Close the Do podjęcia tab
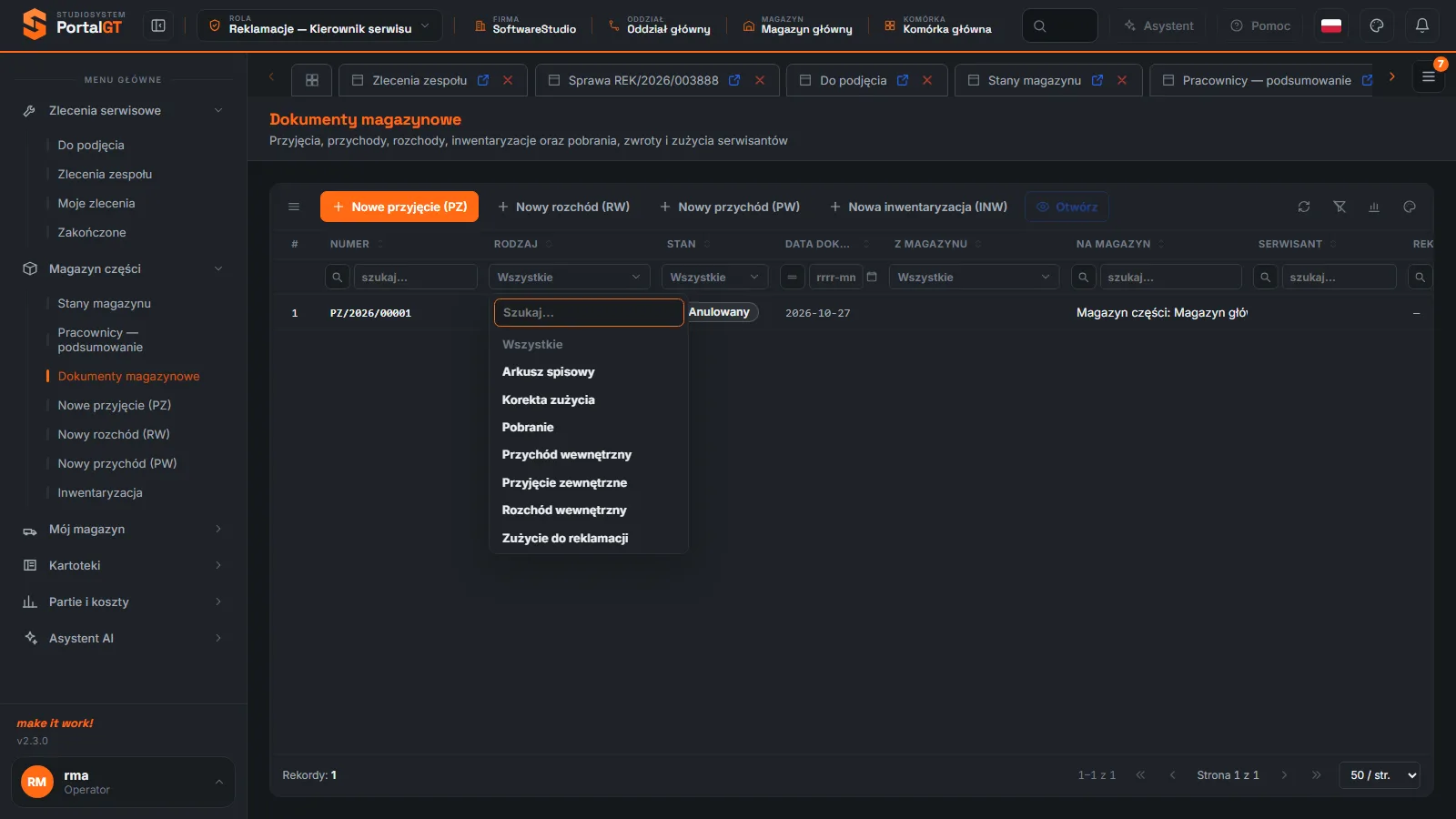The height and width of the screenshot is (819, 1456). click(927, 80)
